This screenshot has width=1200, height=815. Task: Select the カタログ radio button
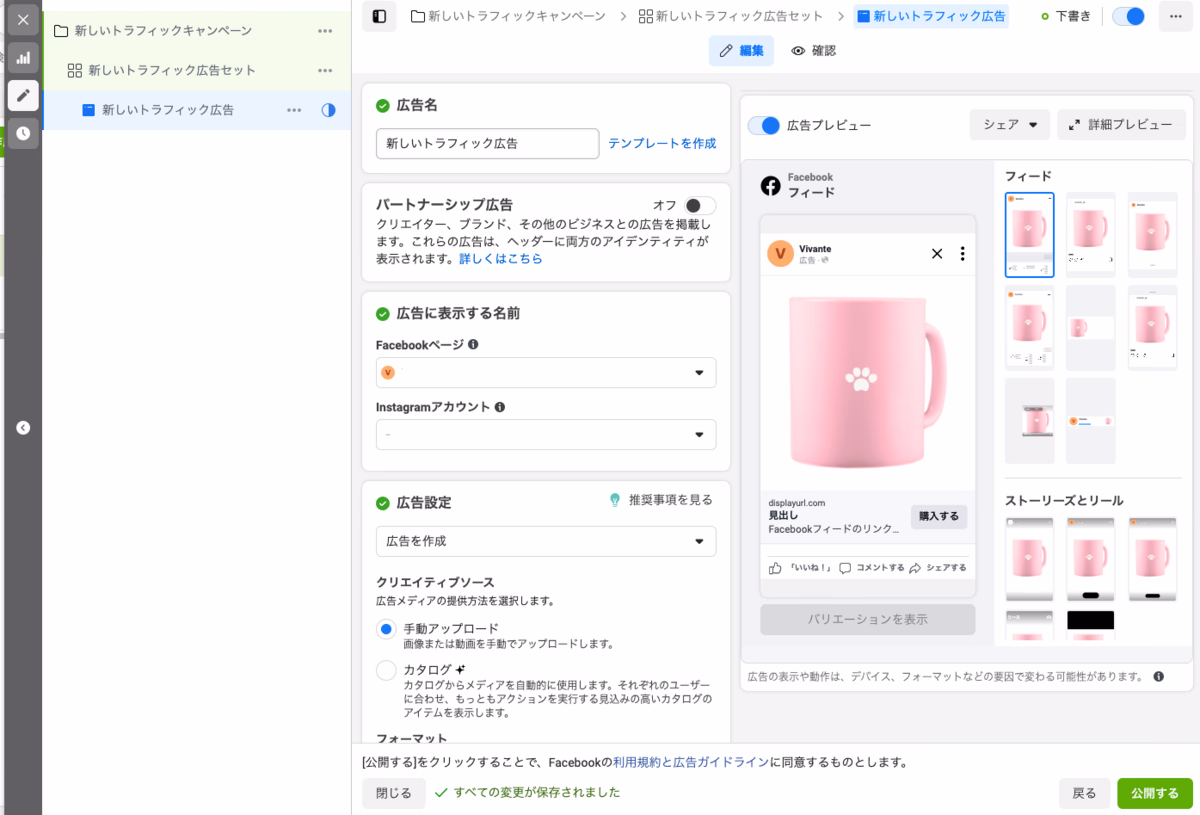[386, 670]
